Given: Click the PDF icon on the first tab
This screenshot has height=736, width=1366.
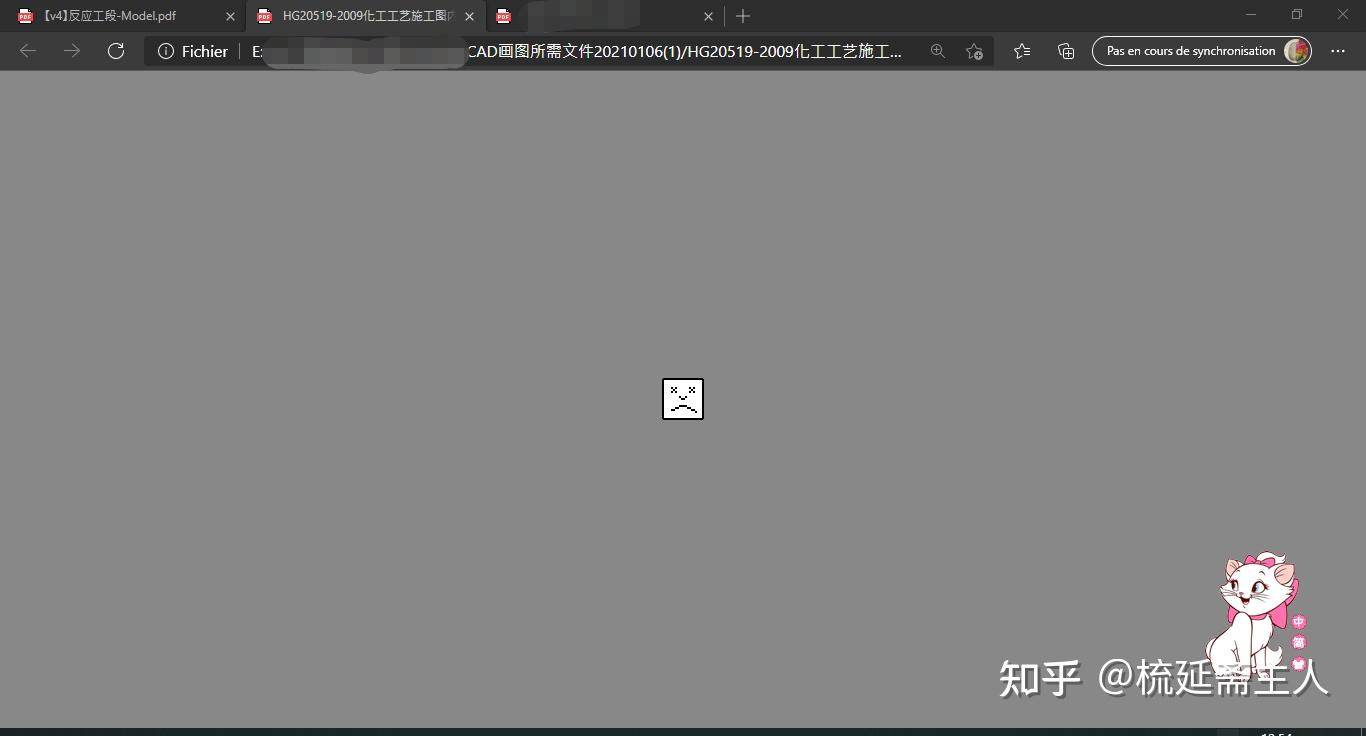Looking at the screenshot, I should [x=23, y=16].
